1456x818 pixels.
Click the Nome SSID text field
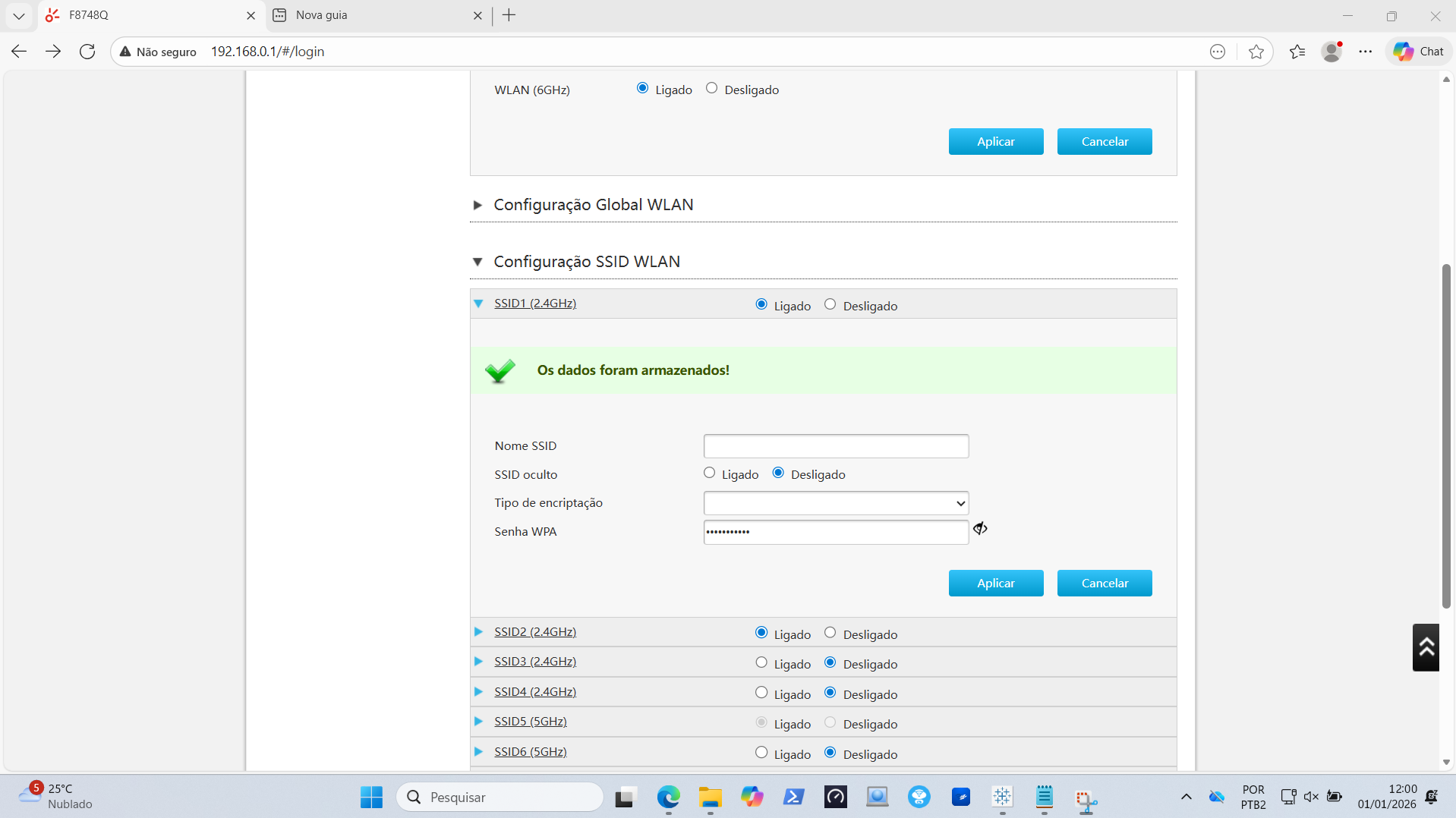click(836, 446)
